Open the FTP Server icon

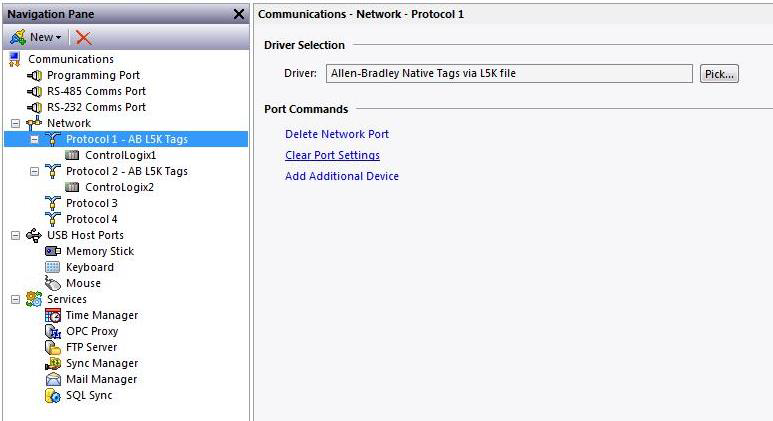point(53,348)
